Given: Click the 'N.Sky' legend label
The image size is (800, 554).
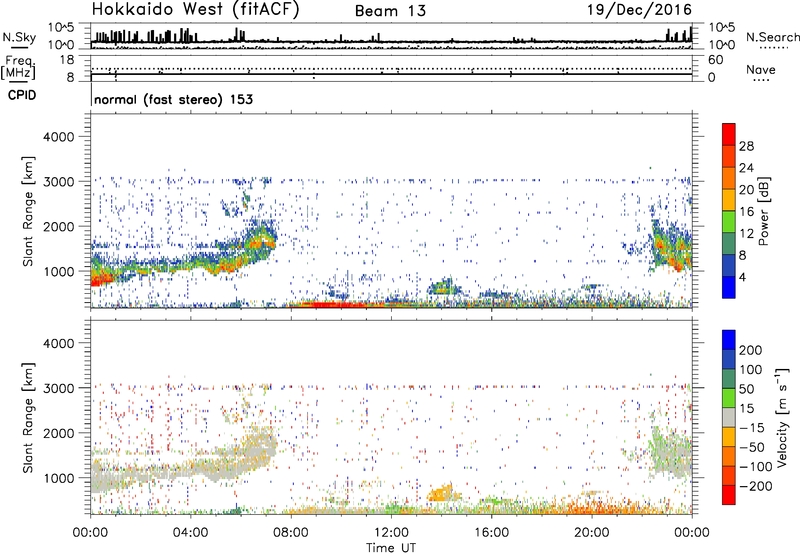Looking at the screenshot, I should pos(19,37).
